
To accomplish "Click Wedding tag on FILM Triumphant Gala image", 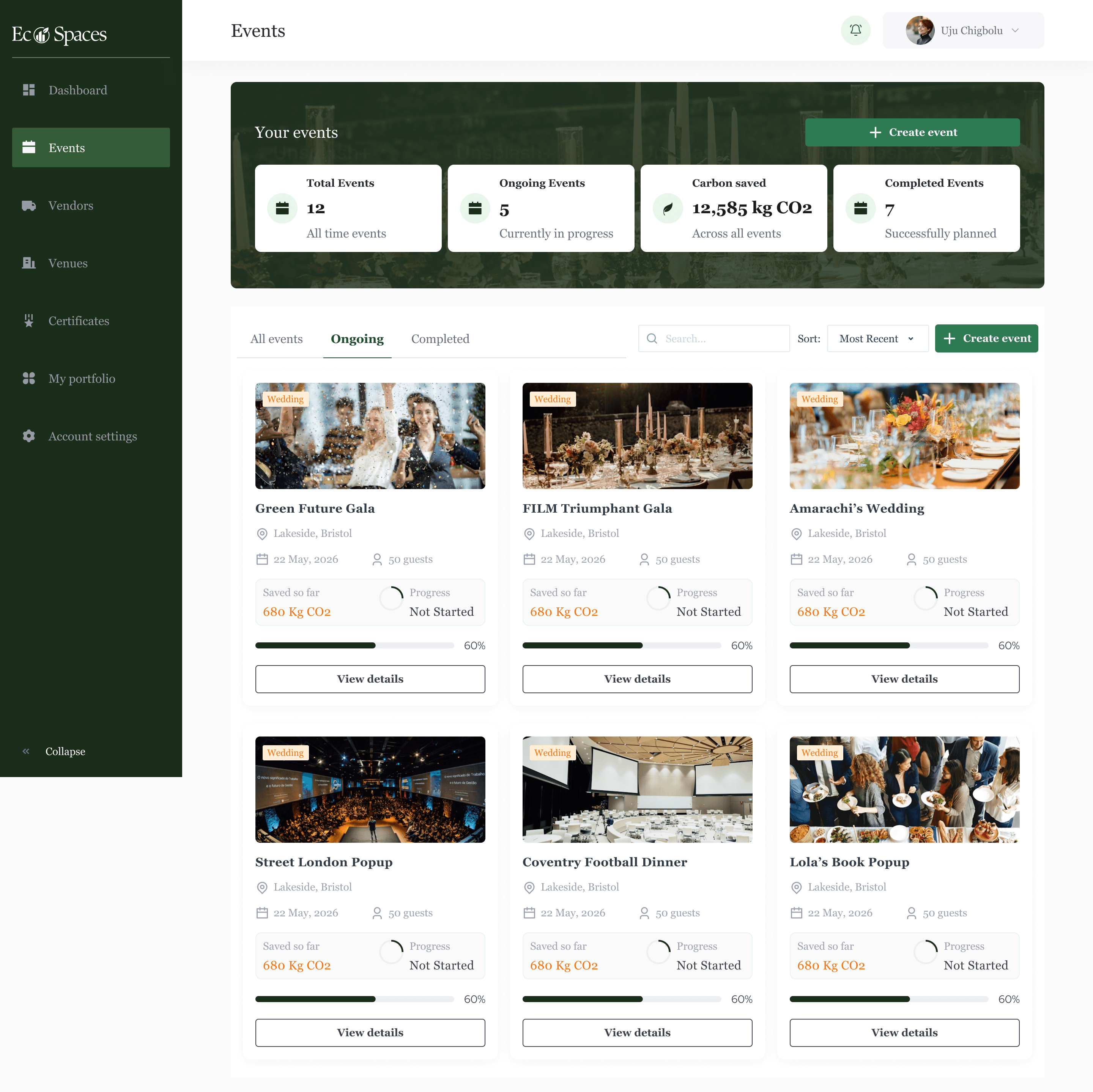I will click(x=553, y=399).
